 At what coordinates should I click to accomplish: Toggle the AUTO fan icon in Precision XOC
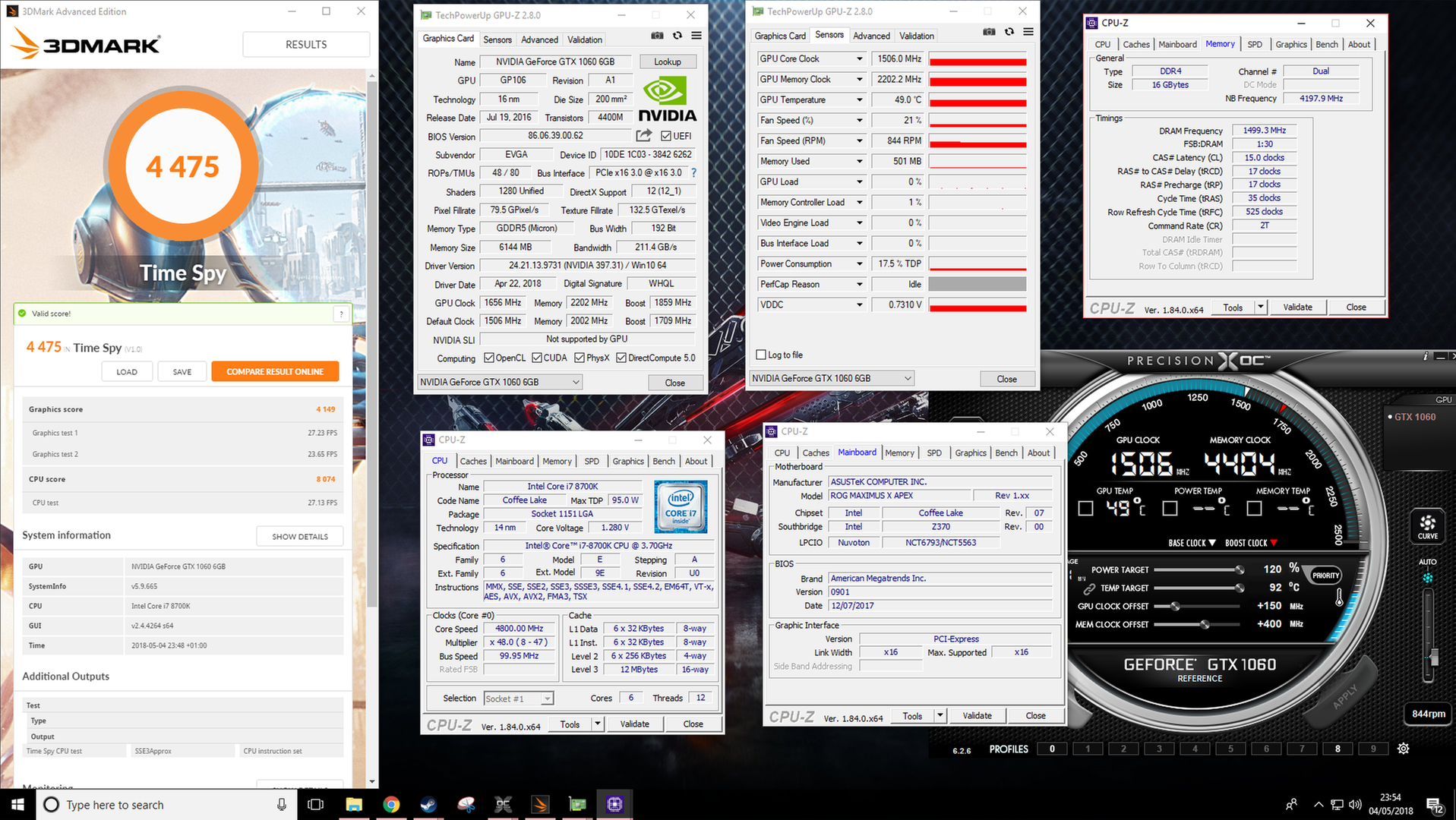tap(1428, 578)
